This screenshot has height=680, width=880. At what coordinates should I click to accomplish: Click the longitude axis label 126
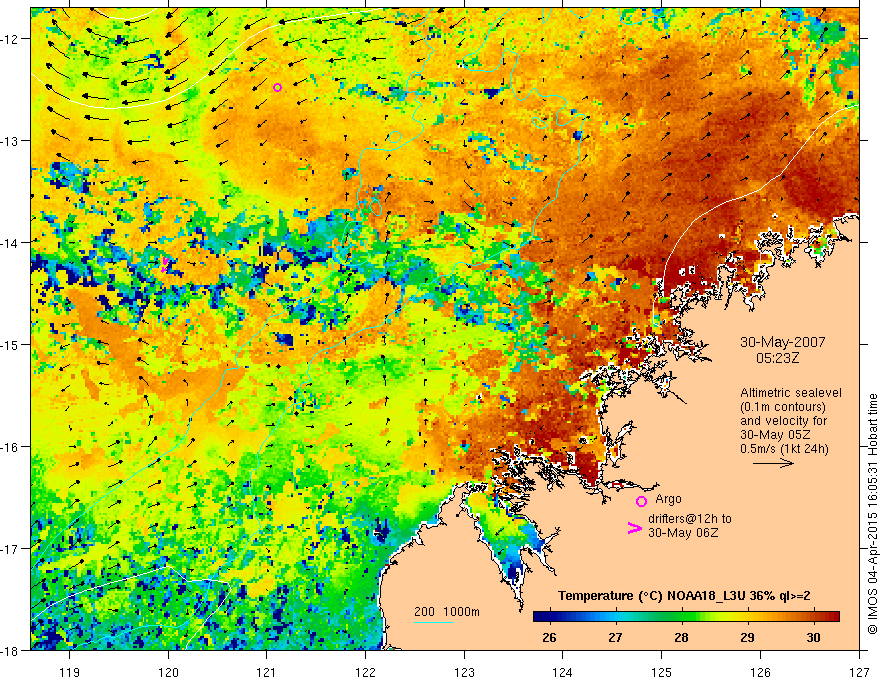click(760, 672)
